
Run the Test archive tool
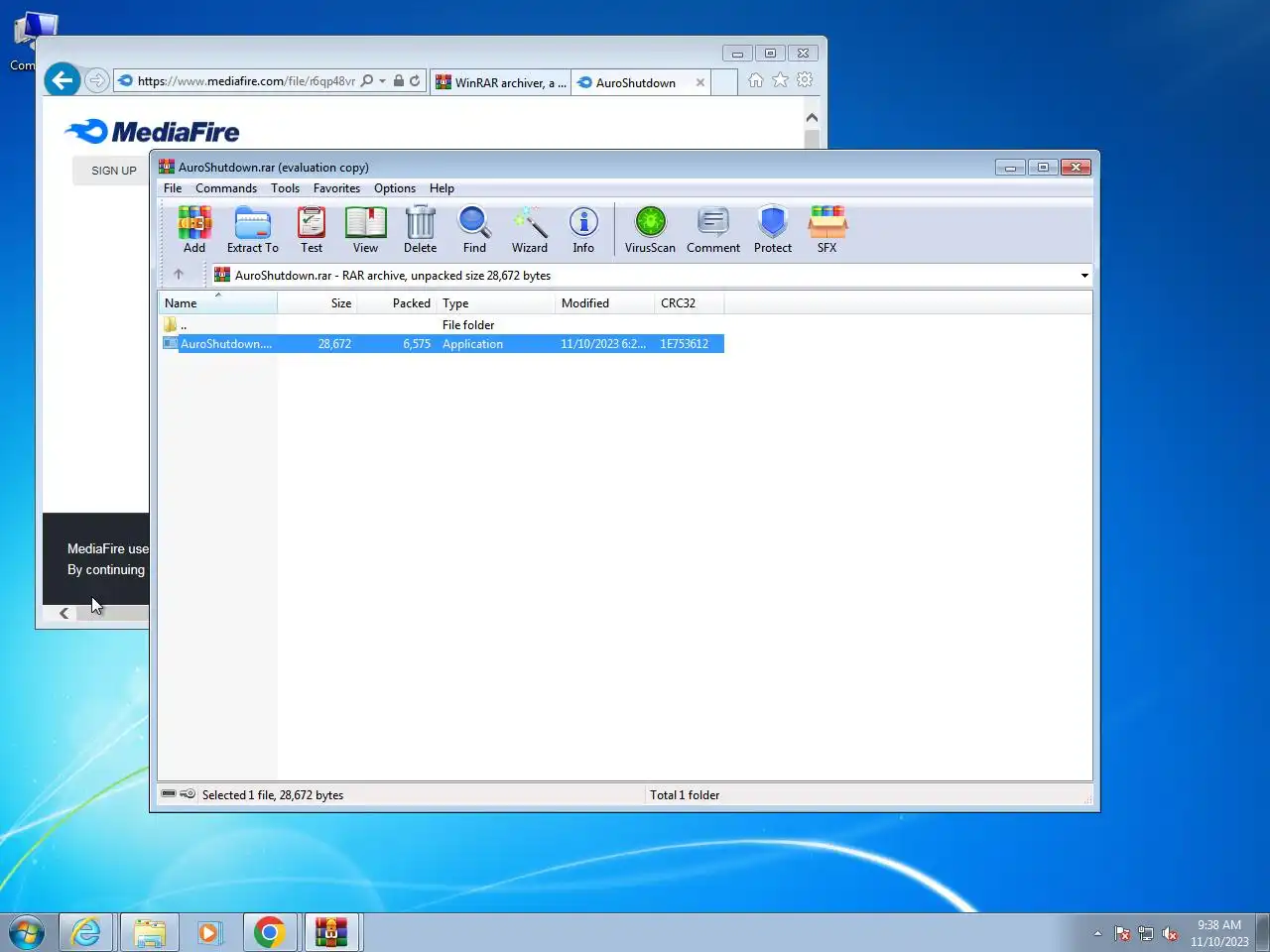(x=312, y=230)
